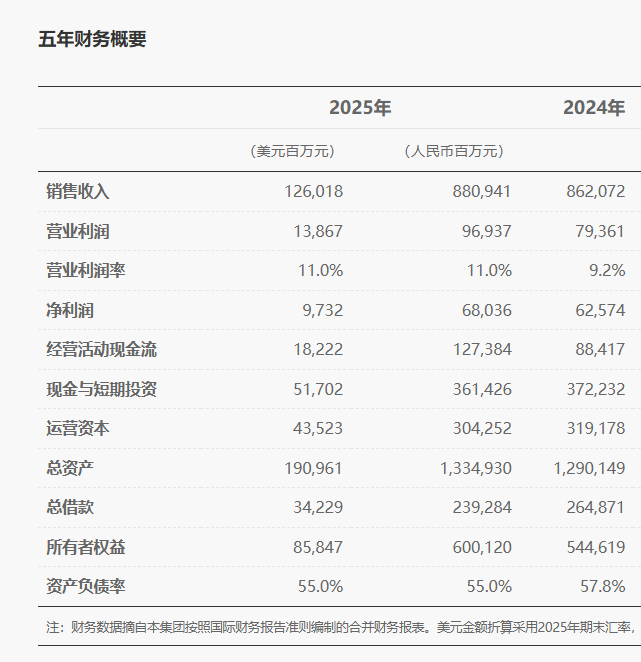
Task: Click the (美元百万元) unit label
Action: (x=293, y=151)
